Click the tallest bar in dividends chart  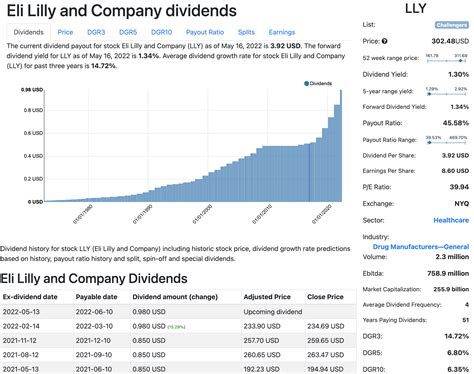coord(341,145)
